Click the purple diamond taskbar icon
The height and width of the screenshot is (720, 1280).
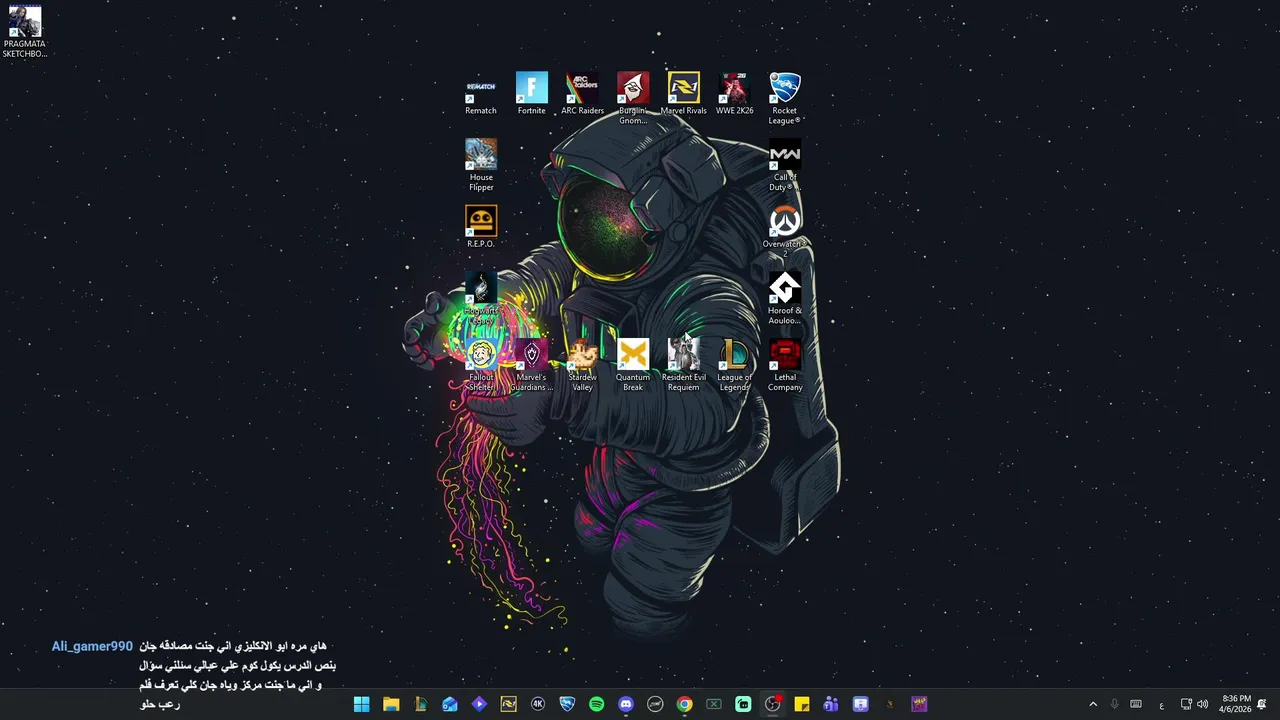pyautogui.click(x=479, y=704)
